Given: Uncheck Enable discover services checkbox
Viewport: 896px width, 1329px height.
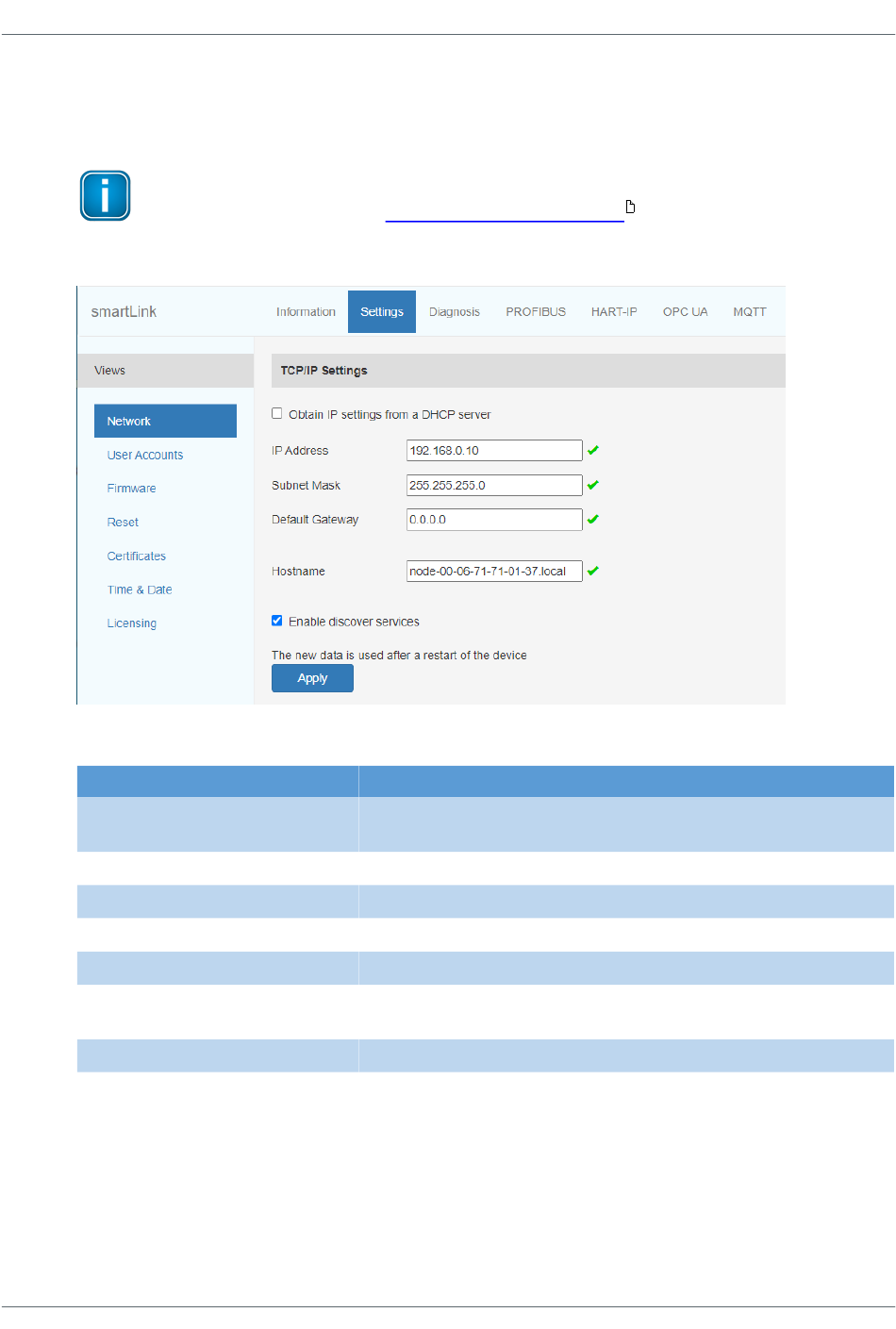Looking at the screenshot, I should (277, 621).
